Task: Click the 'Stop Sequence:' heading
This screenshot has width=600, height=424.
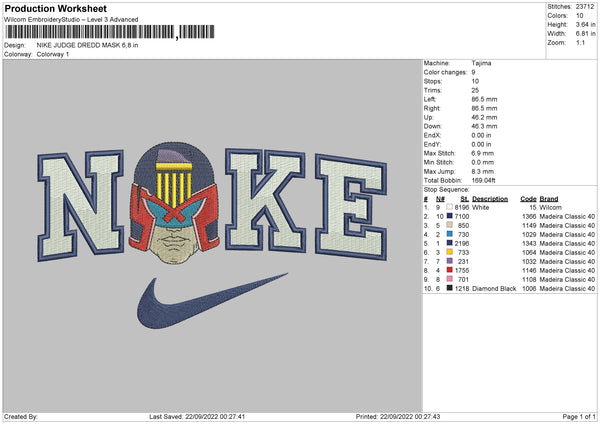Action: (447, 189)
